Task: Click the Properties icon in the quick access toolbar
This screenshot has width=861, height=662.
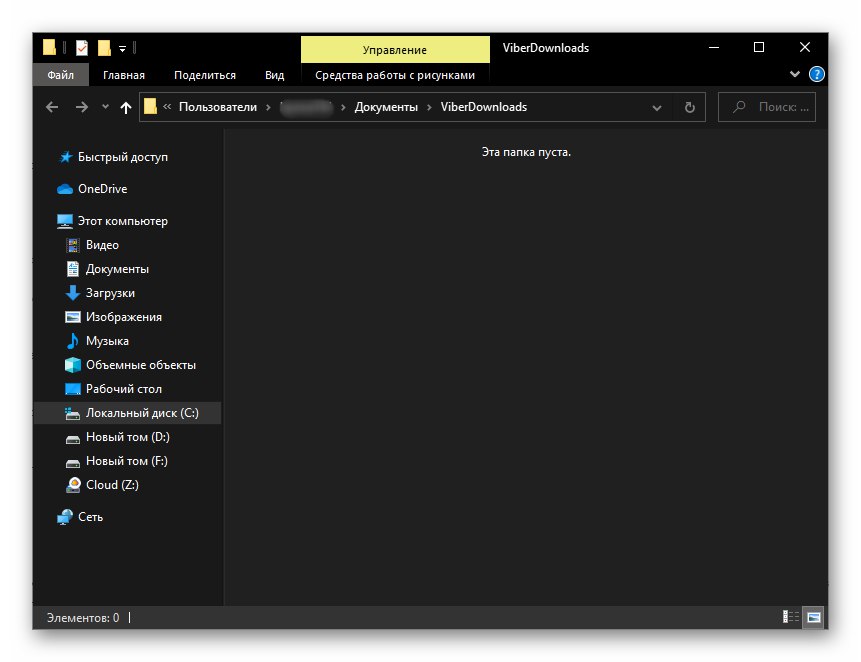Action: [x=82, y=48]
